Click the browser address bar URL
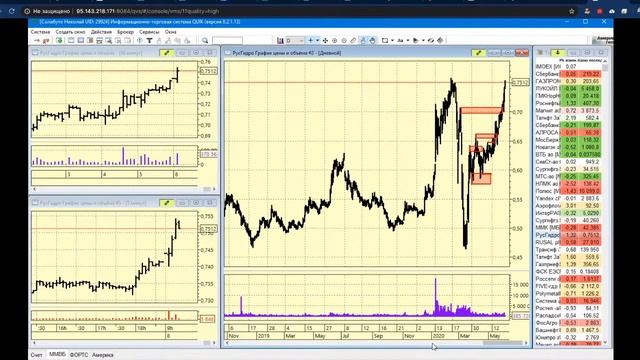Viewport: 640px width, 360px height. pyautogui.click(x=148, y=11)
